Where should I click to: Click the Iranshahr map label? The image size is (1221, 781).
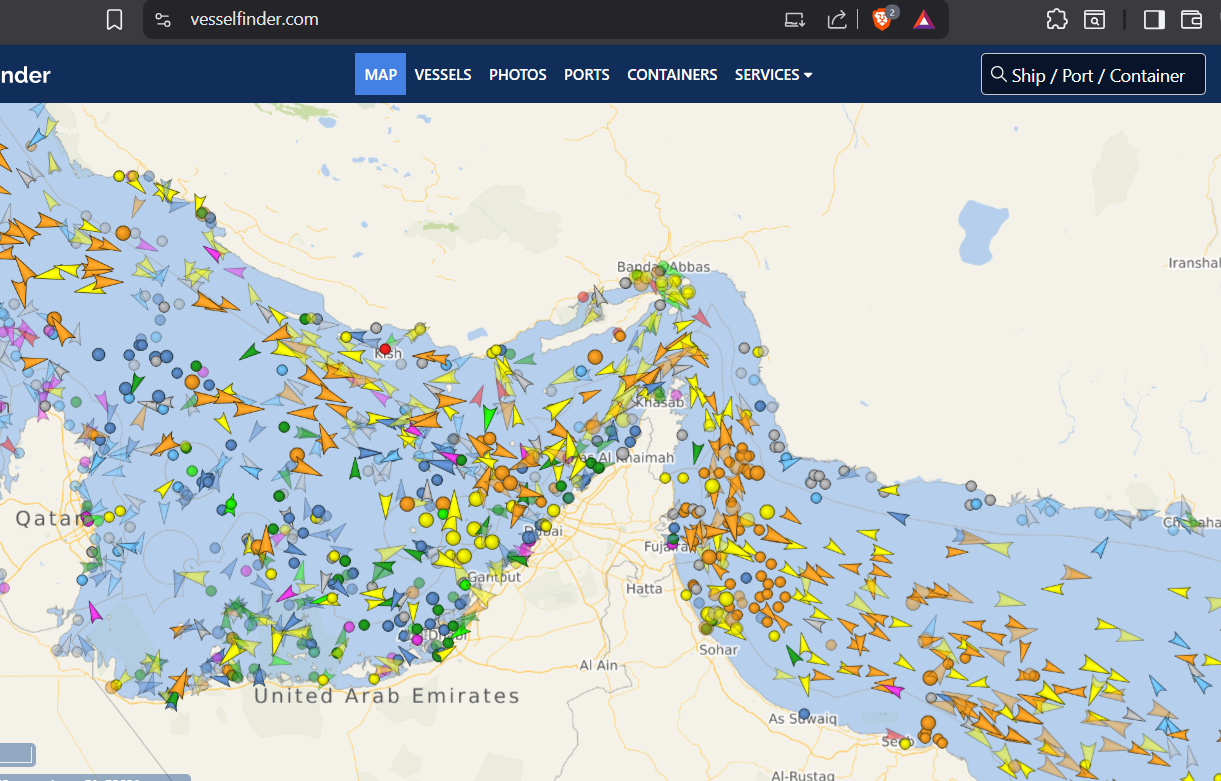1194,263
